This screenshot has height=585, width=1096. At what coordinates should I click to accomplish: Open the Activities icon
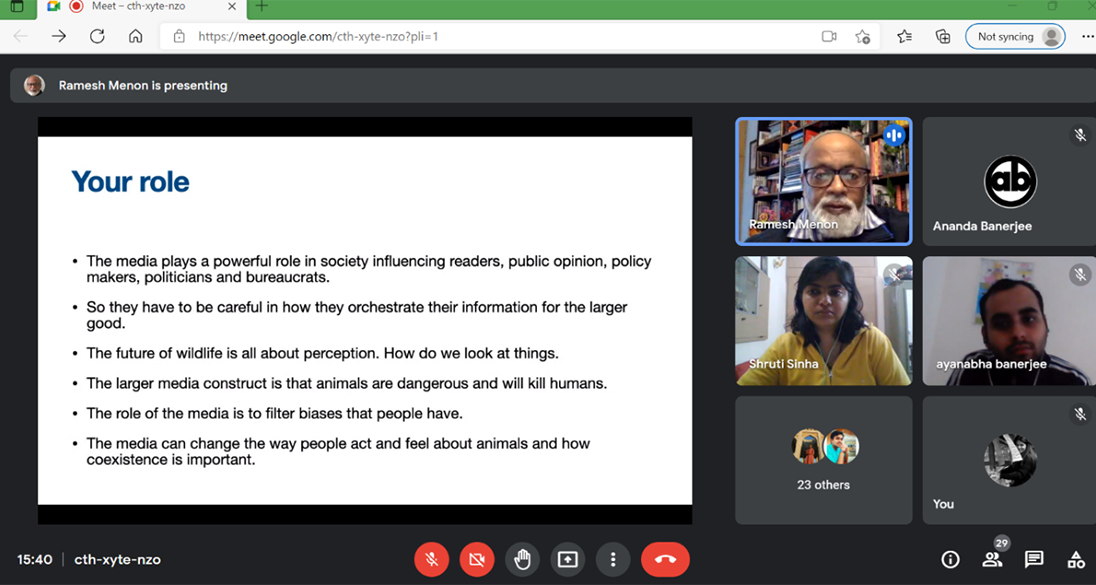[x=1076, y=559]
